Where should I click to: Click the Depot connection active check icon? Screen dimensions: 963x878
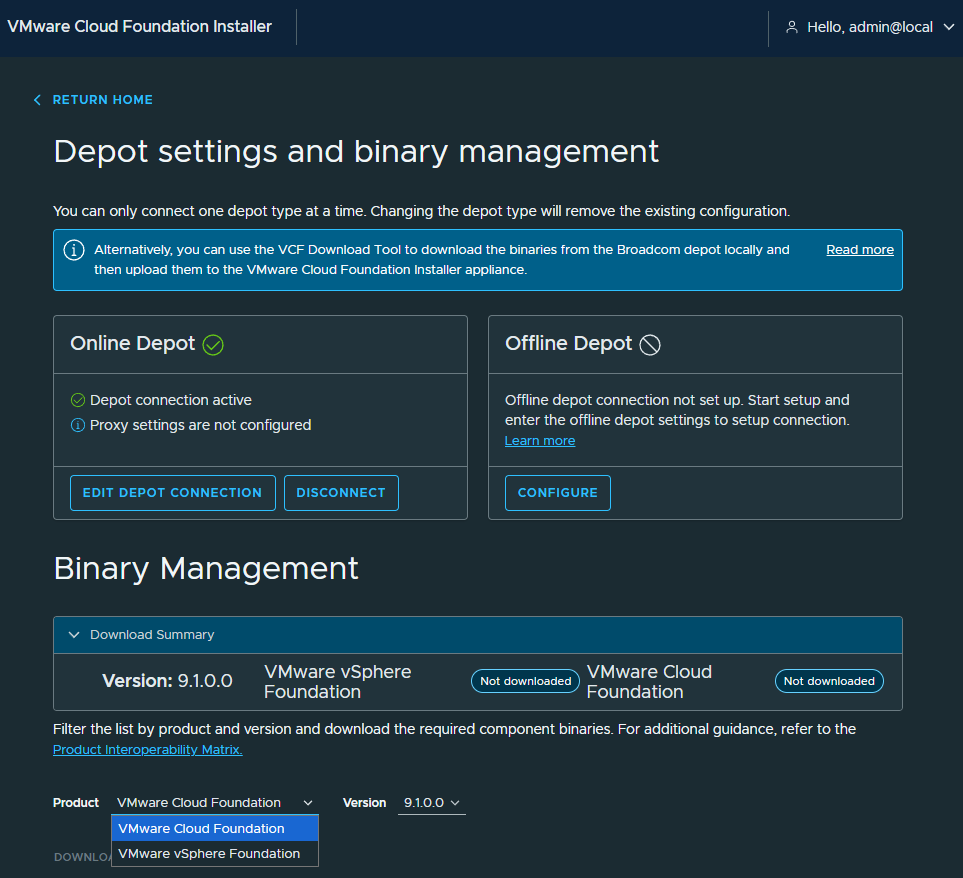(78, 400)
